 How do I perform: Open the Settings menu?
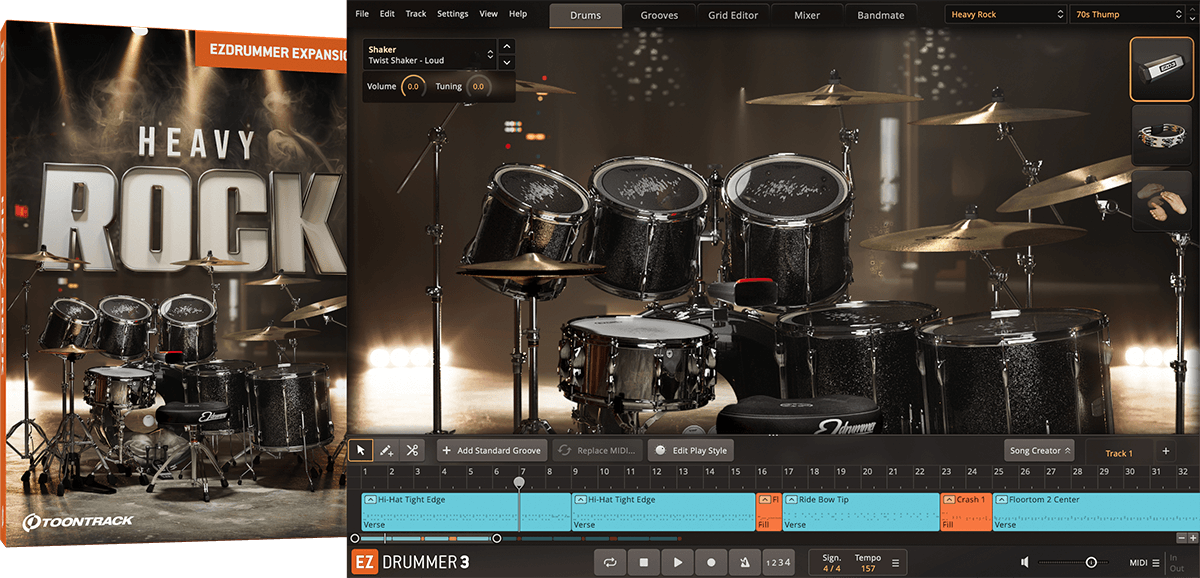click(452, 14)
